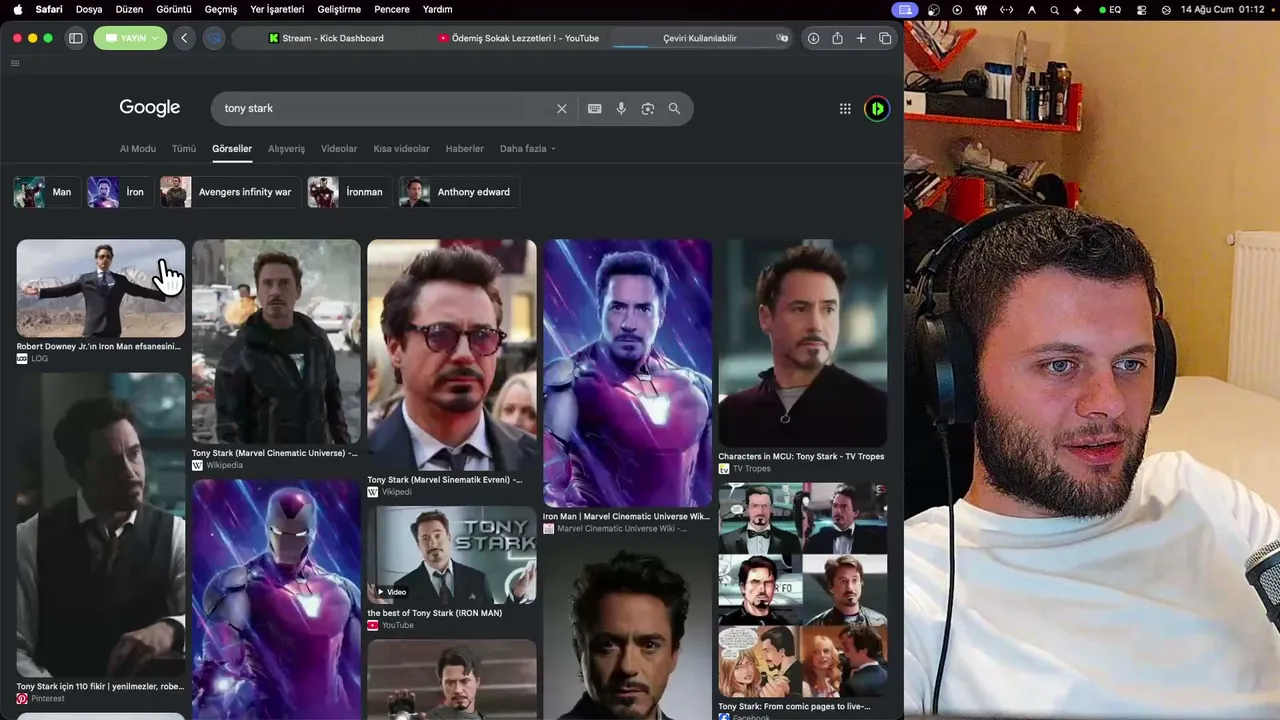Screen dimensions: 1280x720
Task: Open Safari menu in menu bar
Action: (49, 9)
